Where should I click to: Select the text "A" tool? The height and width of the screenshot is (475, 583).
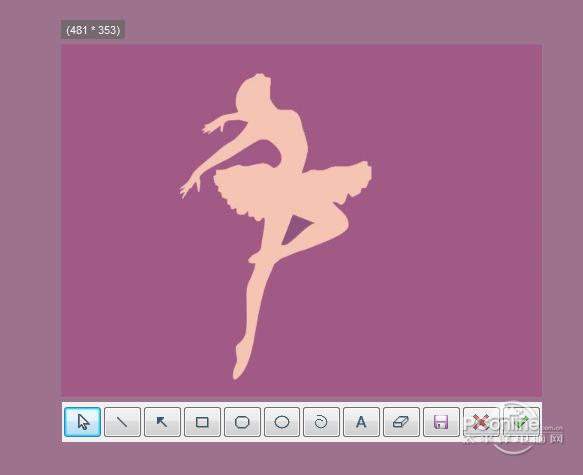pos(361,422)
